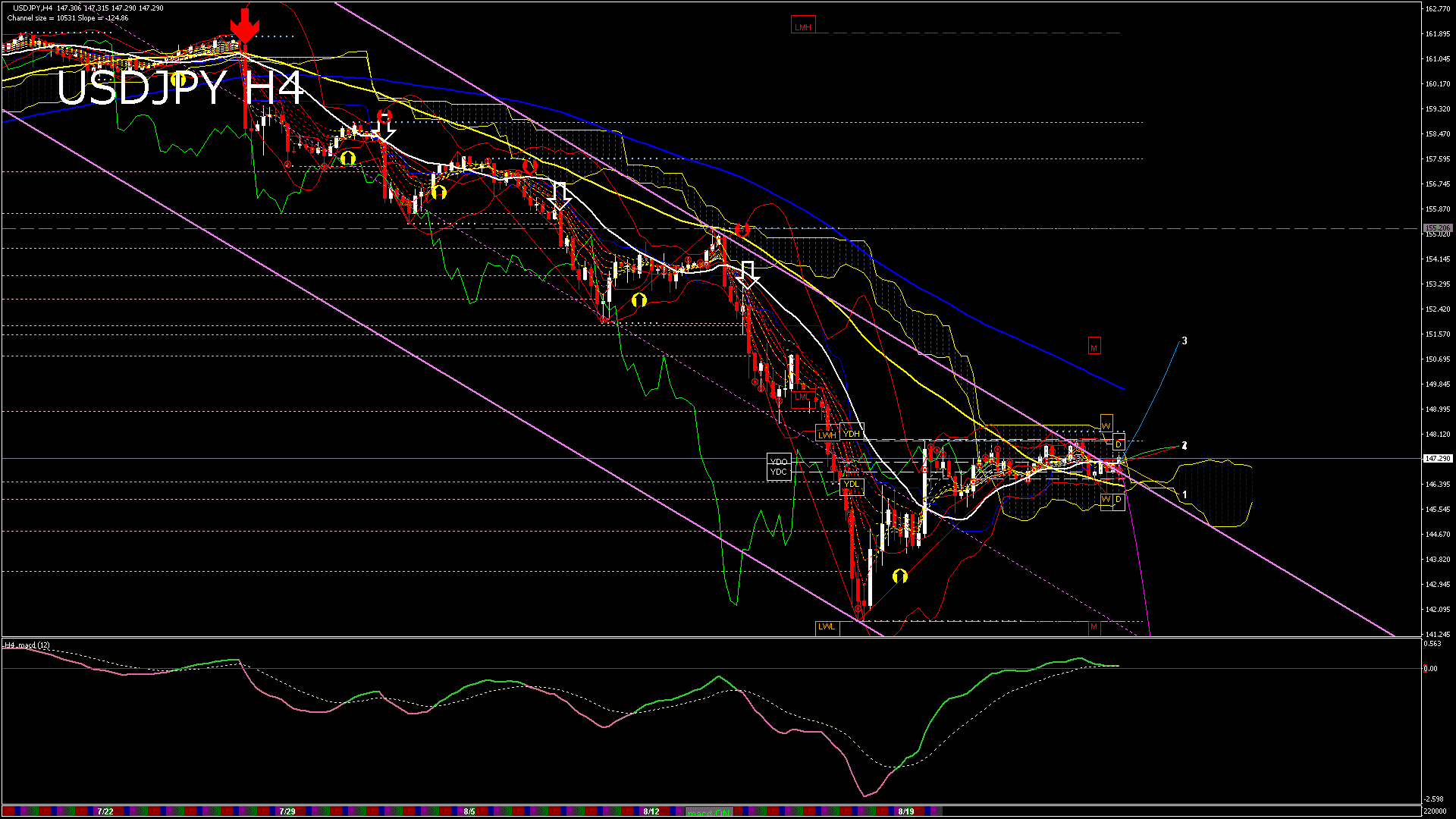
Task: Click yellow up-arrow circle near 152.7 level
Action: coord(639,300)
